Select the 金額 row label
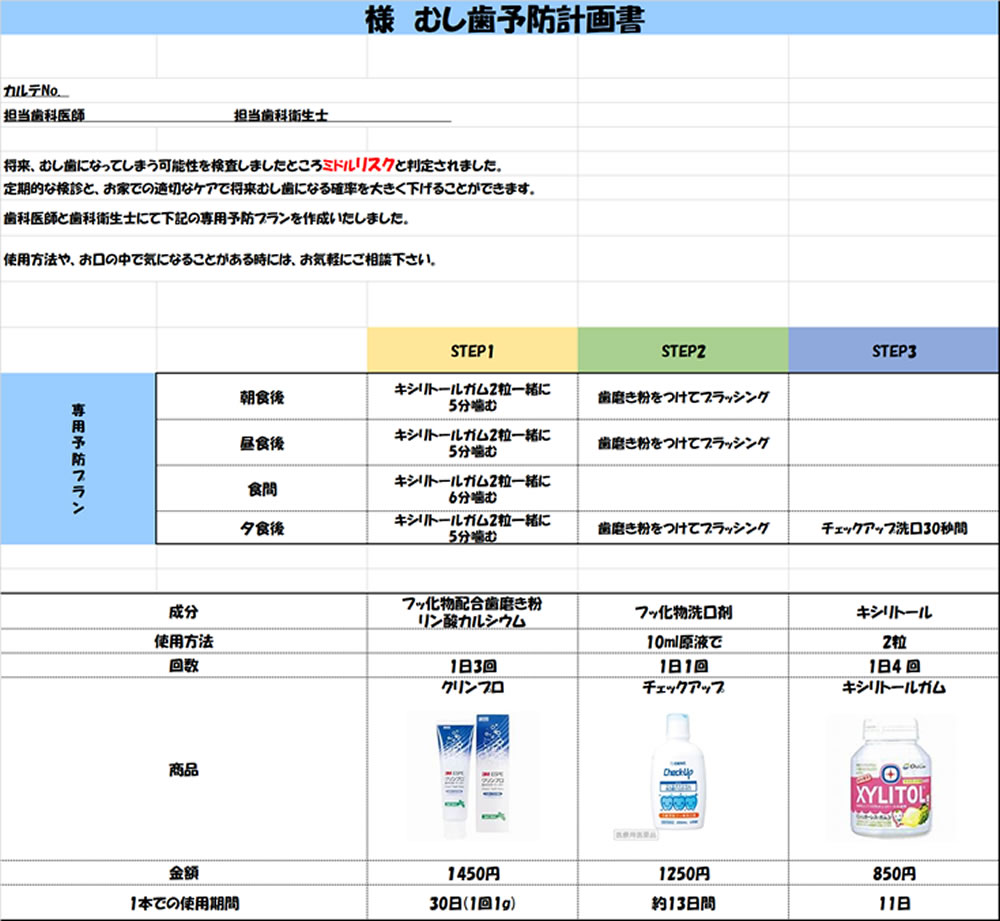Screen dimensions: 1000x921 184,873
